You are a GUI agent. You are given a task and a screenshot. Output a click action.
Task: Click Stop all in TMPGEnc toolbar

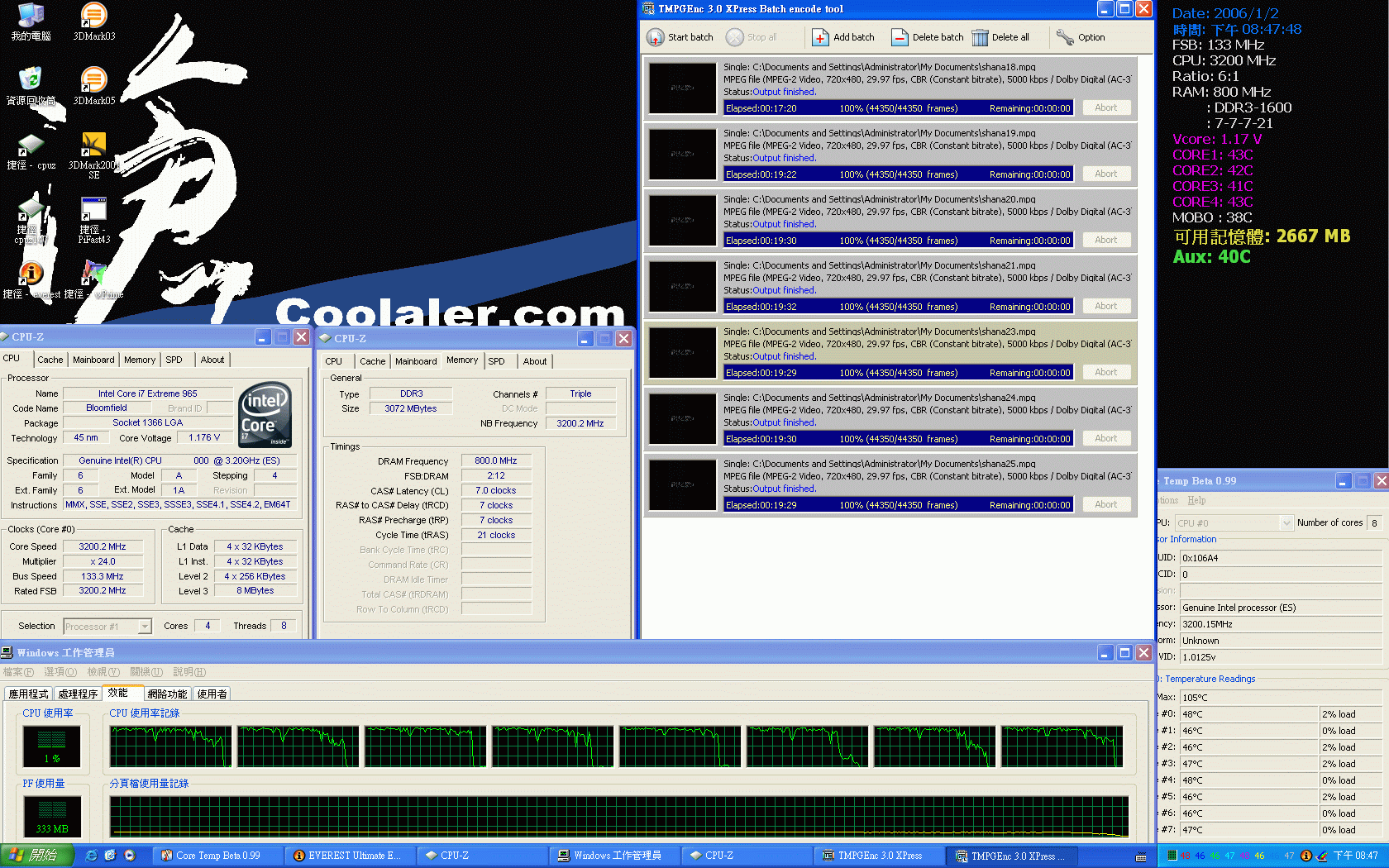[x=752, y=37]
